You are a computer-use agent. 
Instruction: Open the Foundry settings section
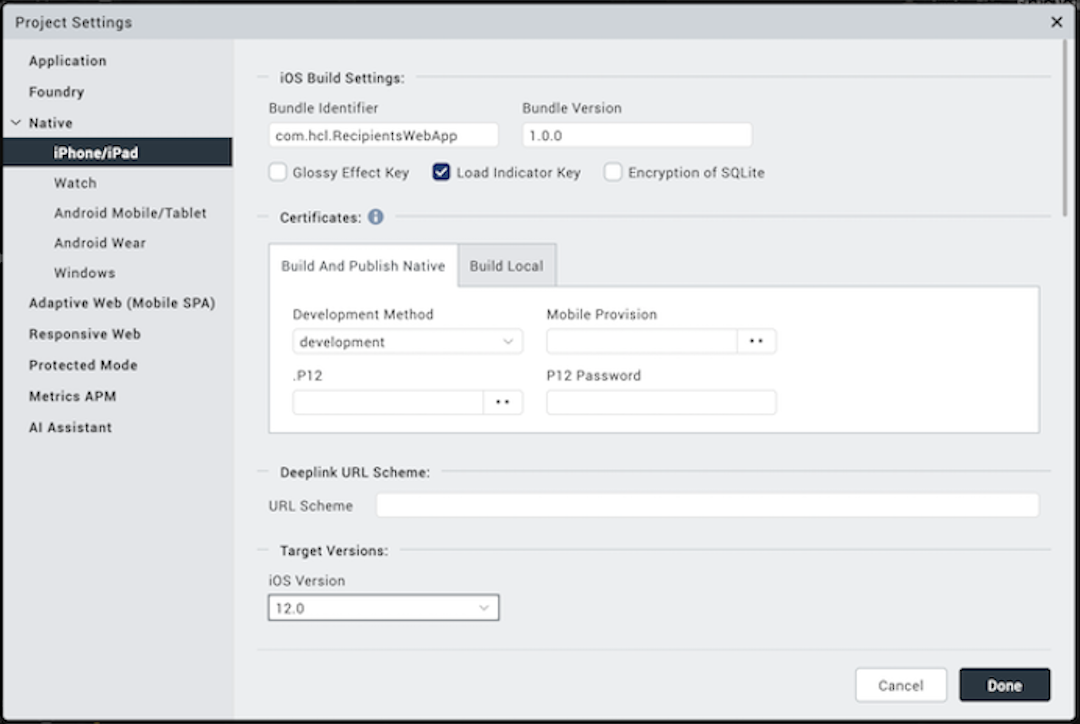click(x=56, y=92)
